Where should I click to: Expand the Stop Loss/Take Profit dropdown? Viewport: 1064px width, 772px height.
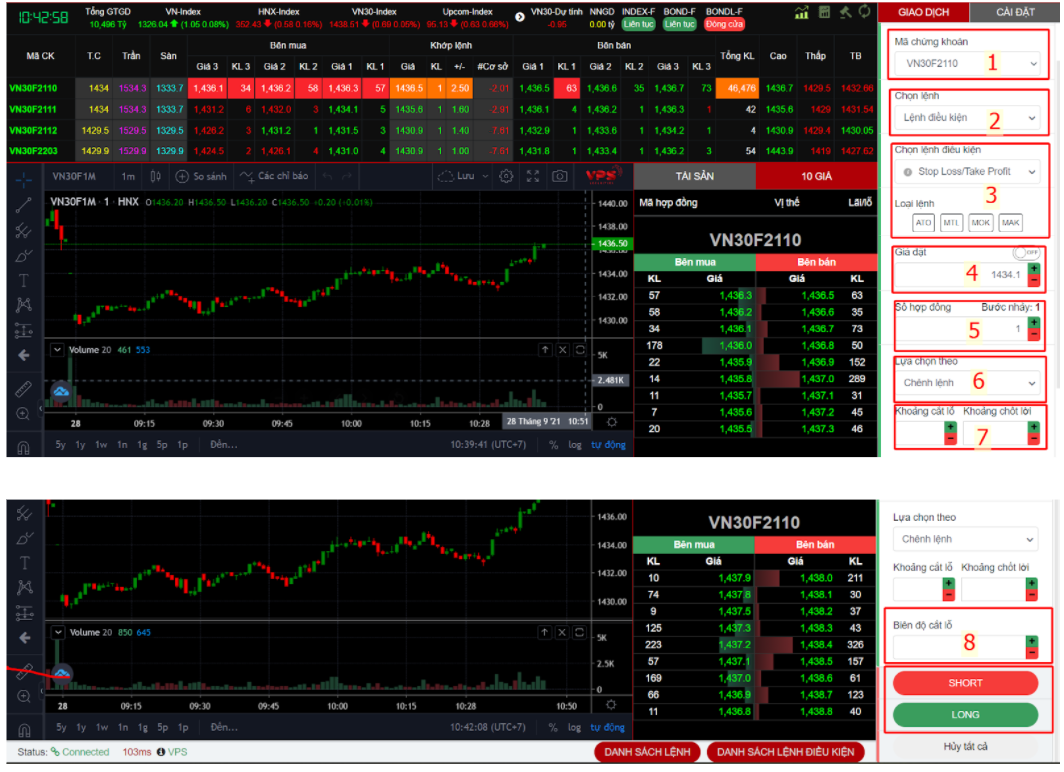pyautogui.click(x=966, y=172)
